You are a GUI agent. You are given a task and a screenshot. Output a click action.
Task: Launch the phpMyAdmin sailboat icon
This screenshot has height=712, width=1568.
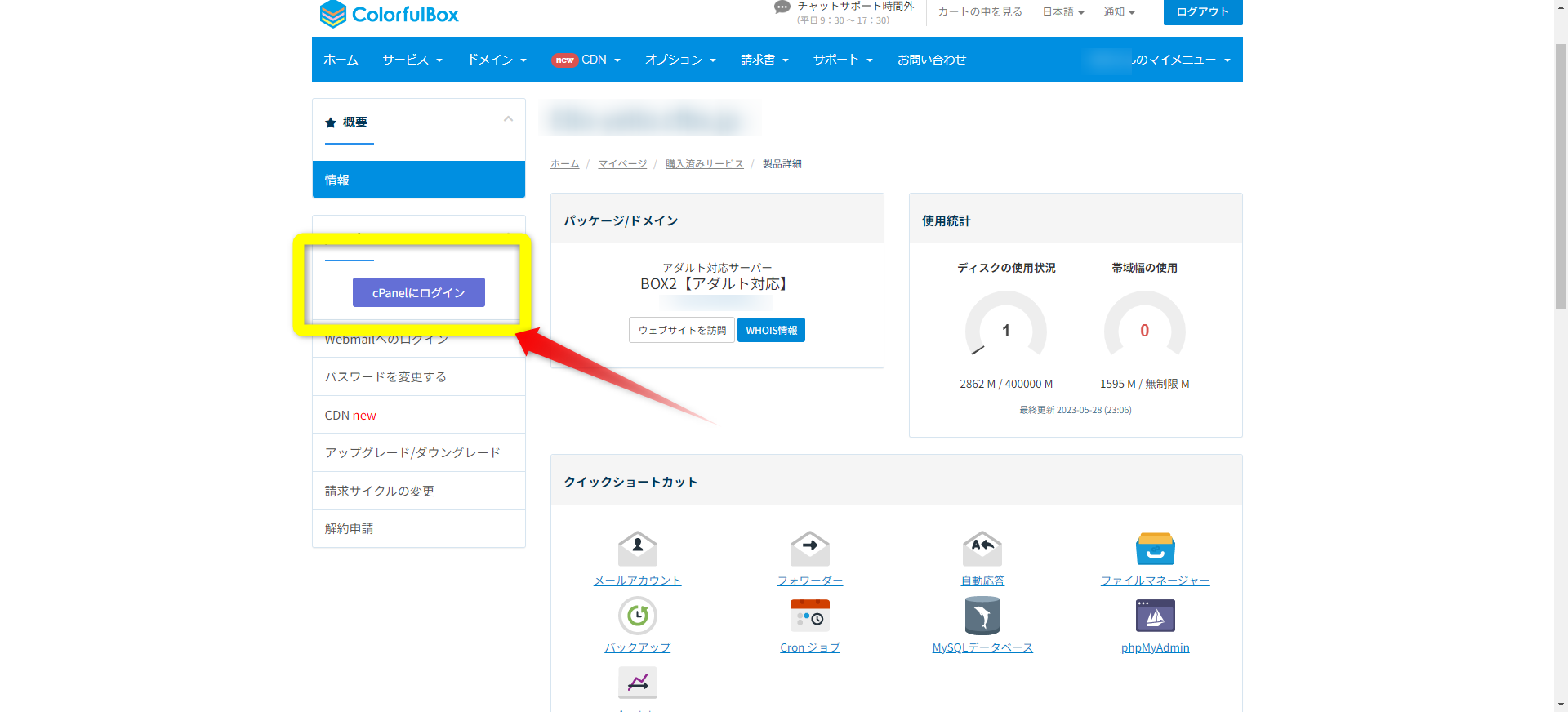(1155, 616)
